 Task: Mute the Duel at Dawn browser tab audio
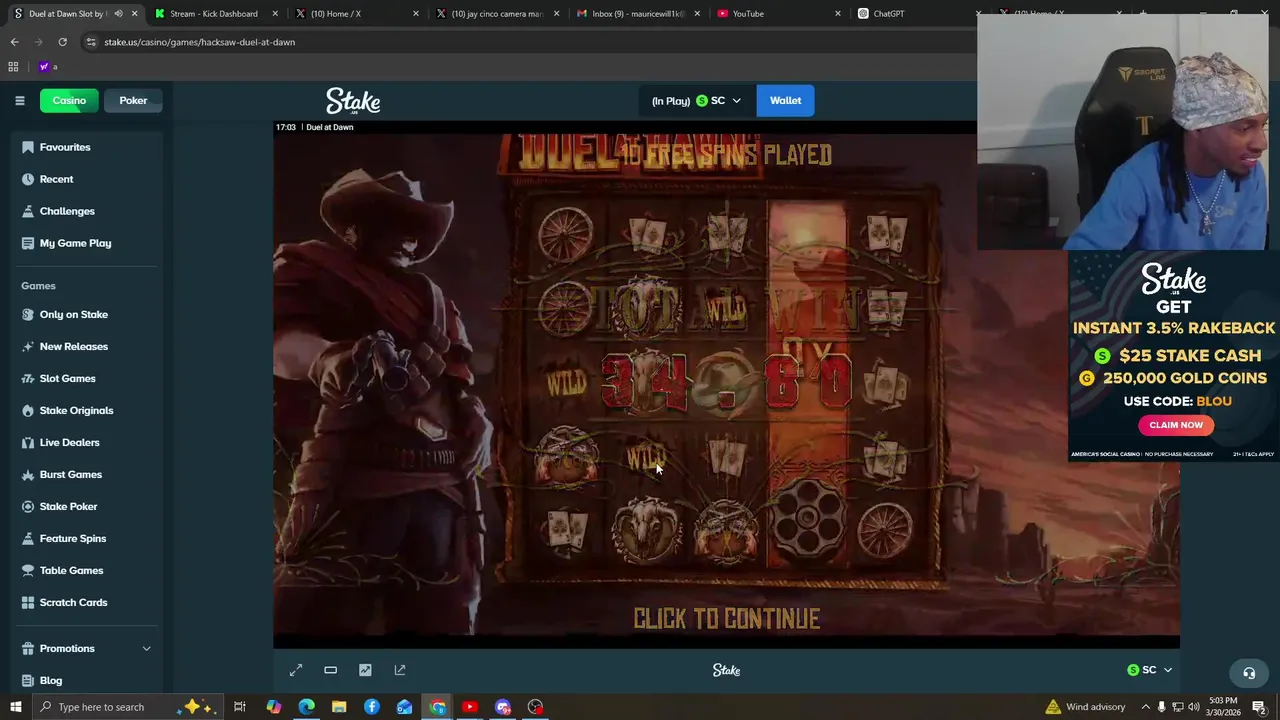click(x=118, y=14)
